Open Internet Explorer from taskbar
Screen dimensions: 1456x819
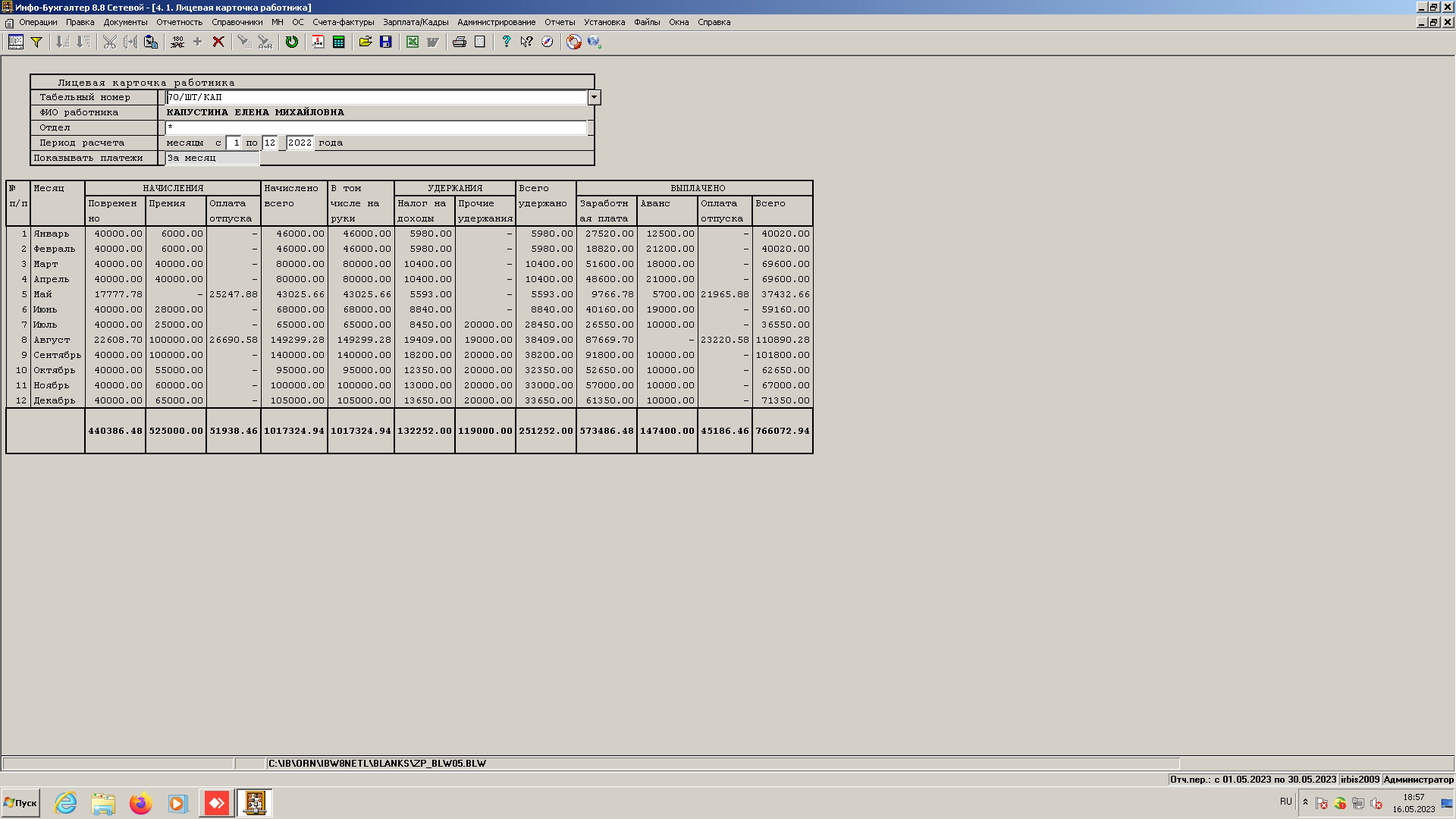[x=66, y=803]
